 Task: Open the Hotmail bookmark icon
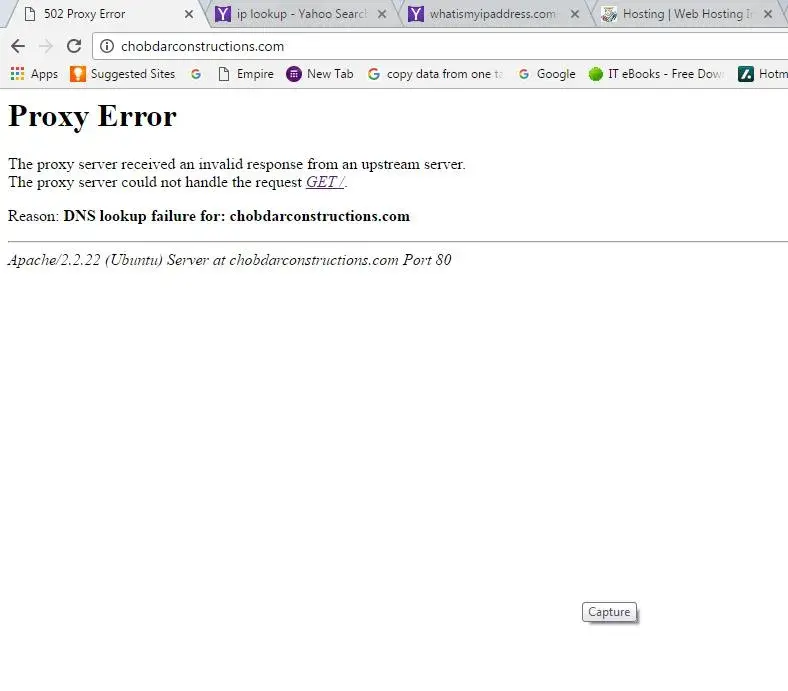[746, 74]
